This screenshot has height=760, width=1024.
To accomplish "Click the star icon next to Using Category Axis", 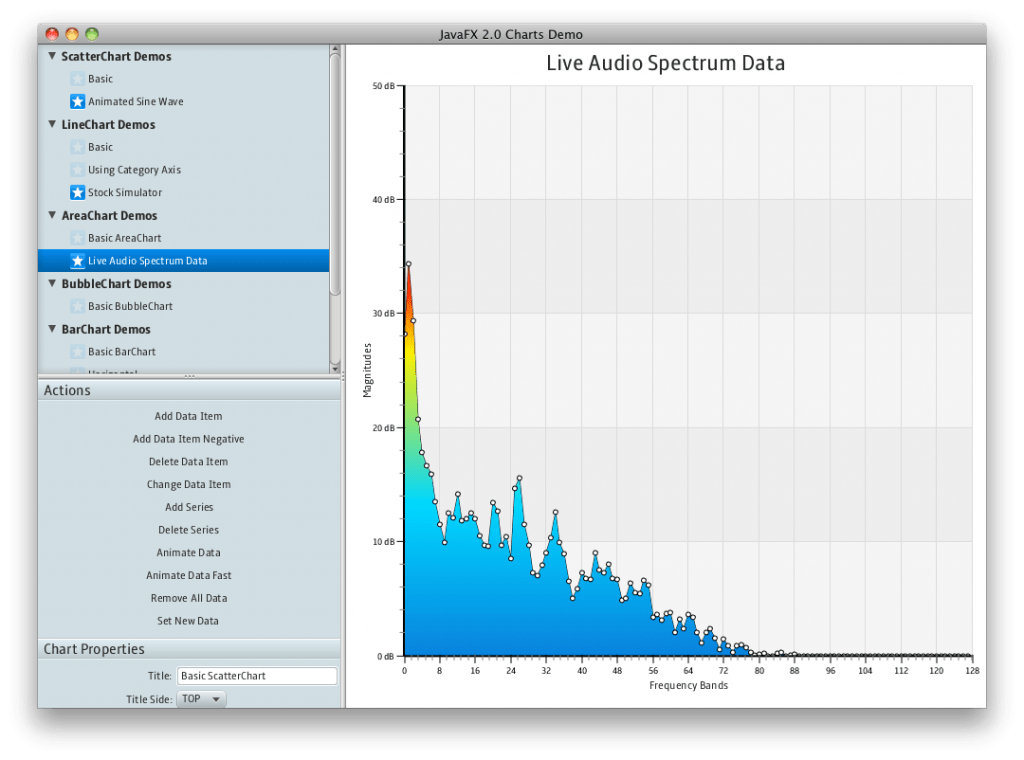I will [78, 169].
